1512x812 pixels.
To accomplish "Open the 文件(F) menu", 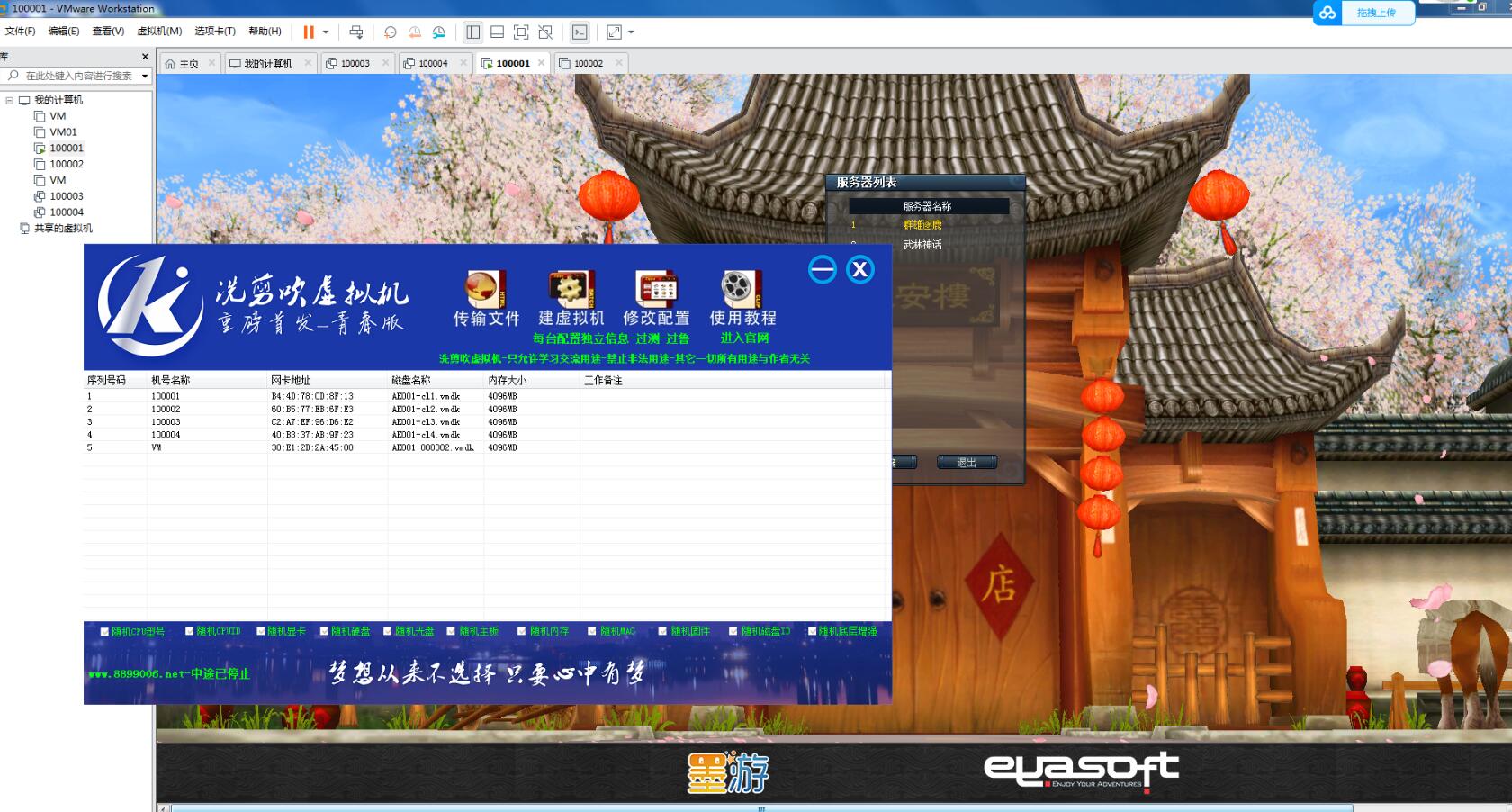I will pos(20,32).
